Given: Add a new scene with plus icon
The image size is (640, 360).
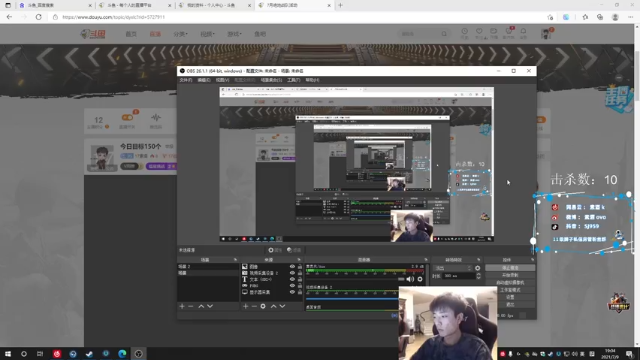Looking at the screenshot, I should pyautogui.click(x=182, y=306).
